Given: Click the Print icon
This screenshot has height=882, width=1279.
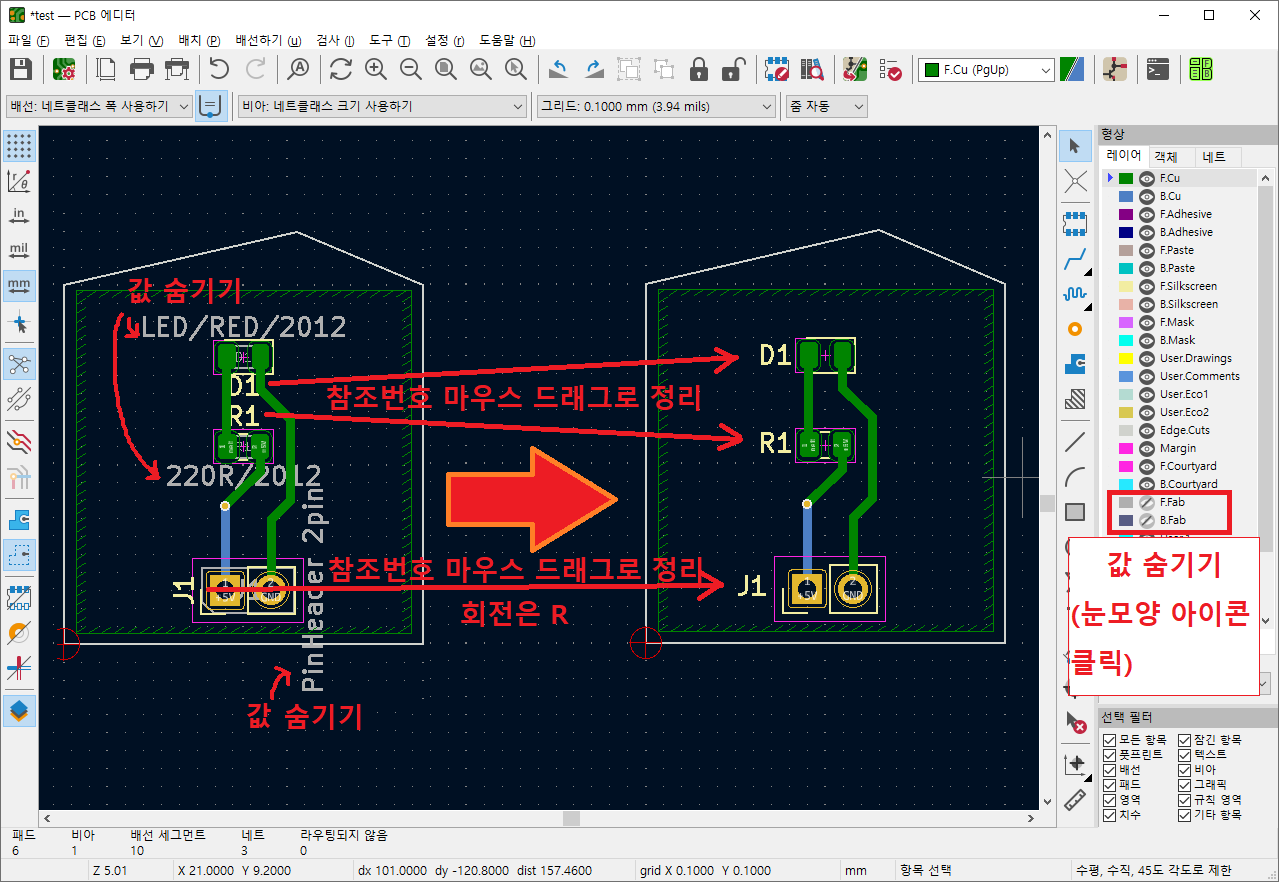Looking at the screenshot, I should coord(142,69).
